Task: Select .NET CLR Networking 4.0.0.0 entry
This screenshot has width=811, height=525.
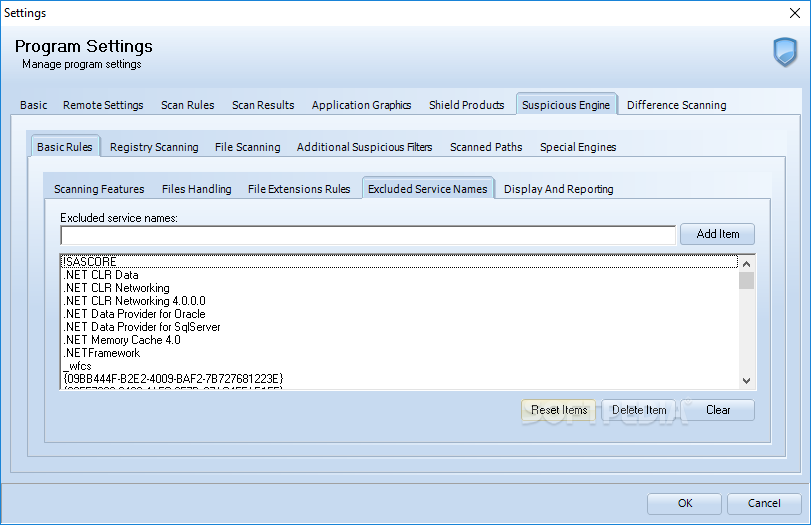Action: click(x=400, y=301)
